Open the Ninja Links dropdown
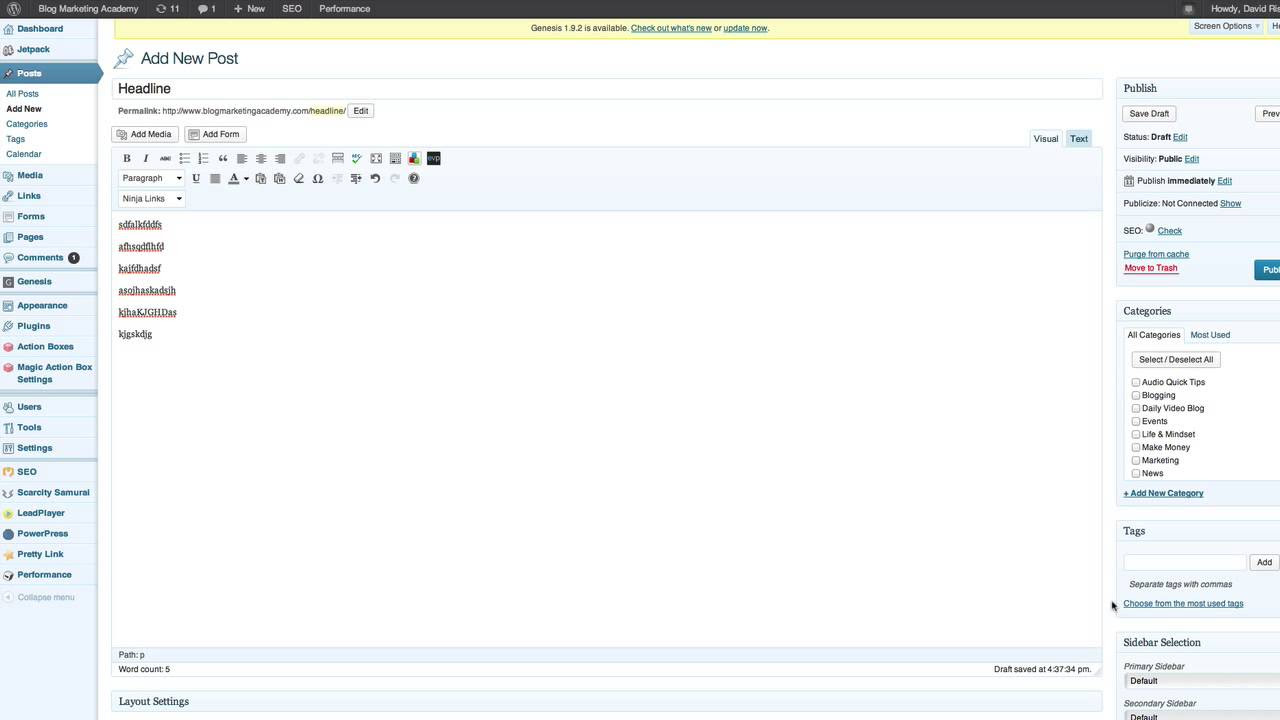The image size is (1280, 720). coord(152,198)
